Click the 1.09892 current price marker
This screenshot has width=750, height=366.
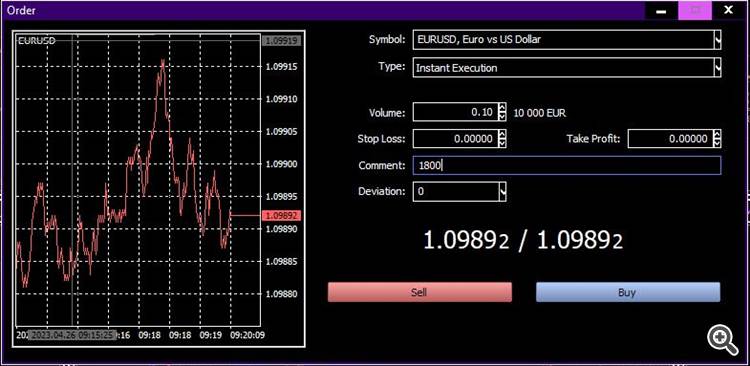[x=281, y=216]
